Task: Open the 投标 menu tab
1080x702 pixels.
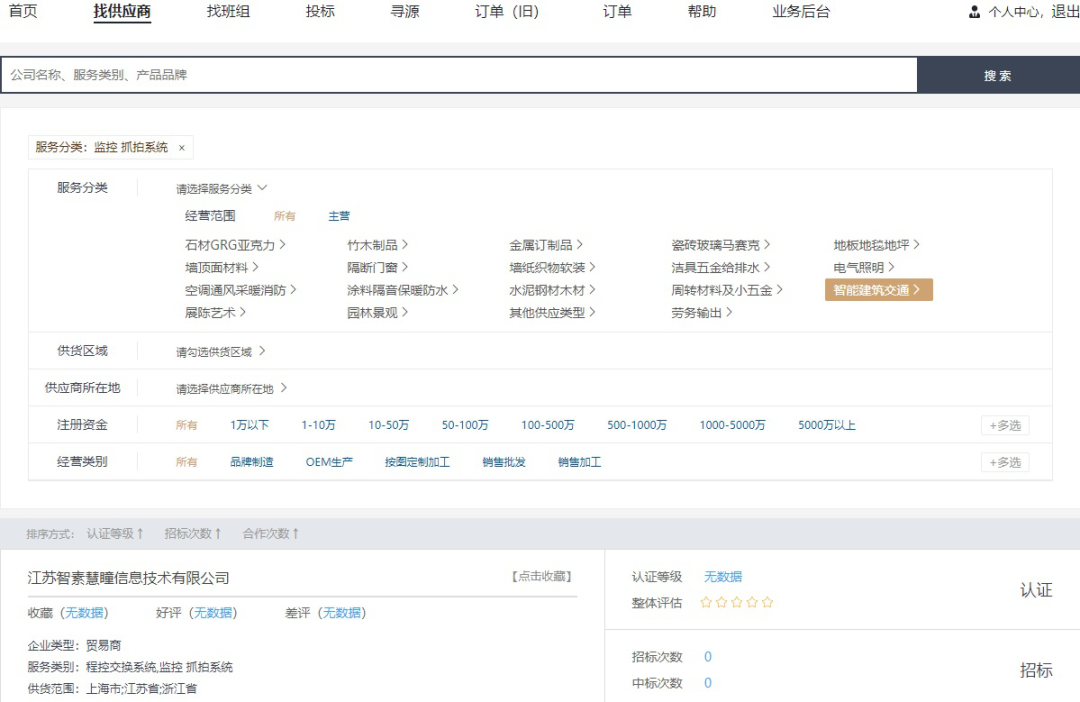Action: tap(320, 12)
